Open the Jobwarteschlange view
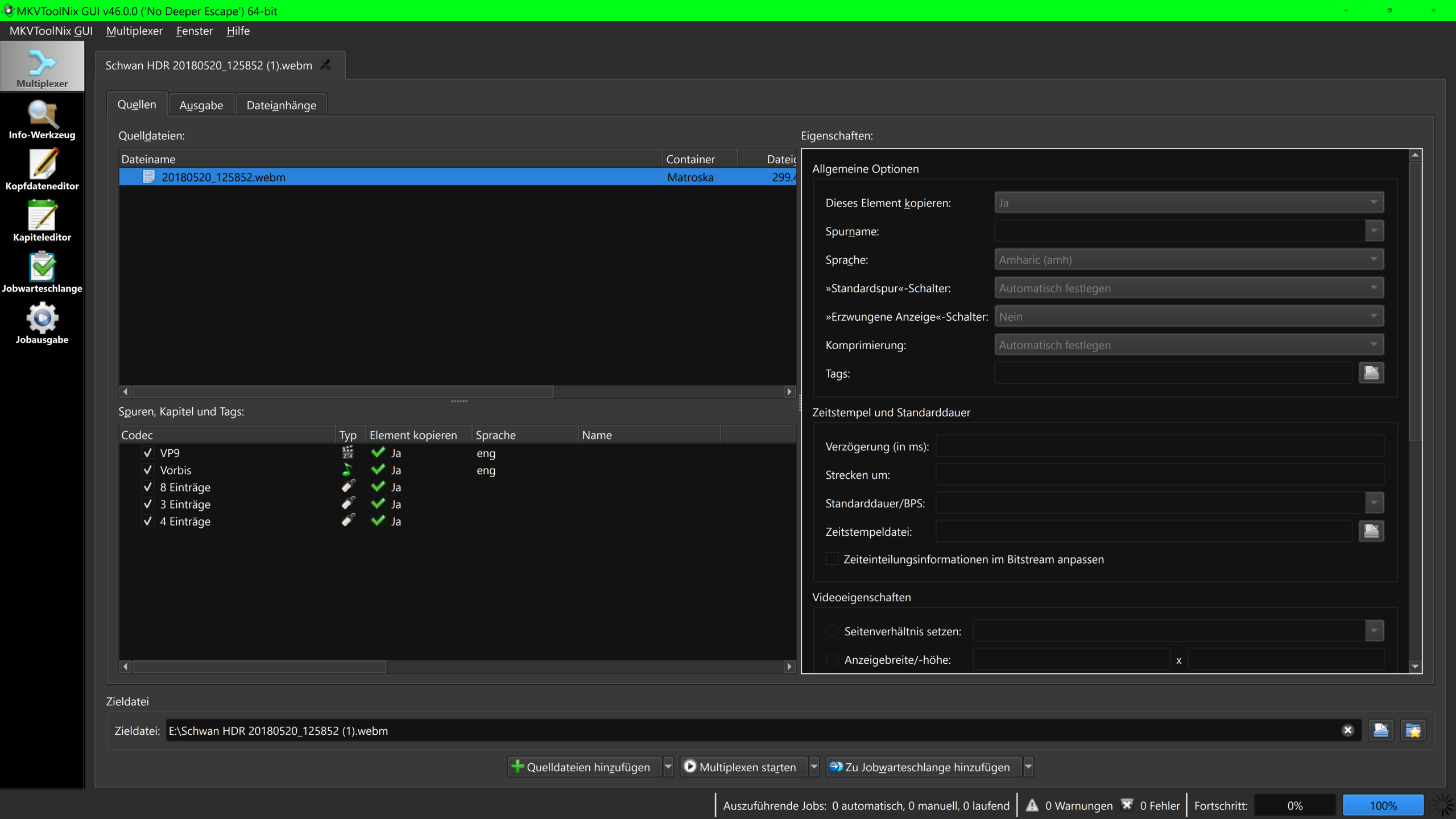The image size is (1456, 819). coord(42,273)
